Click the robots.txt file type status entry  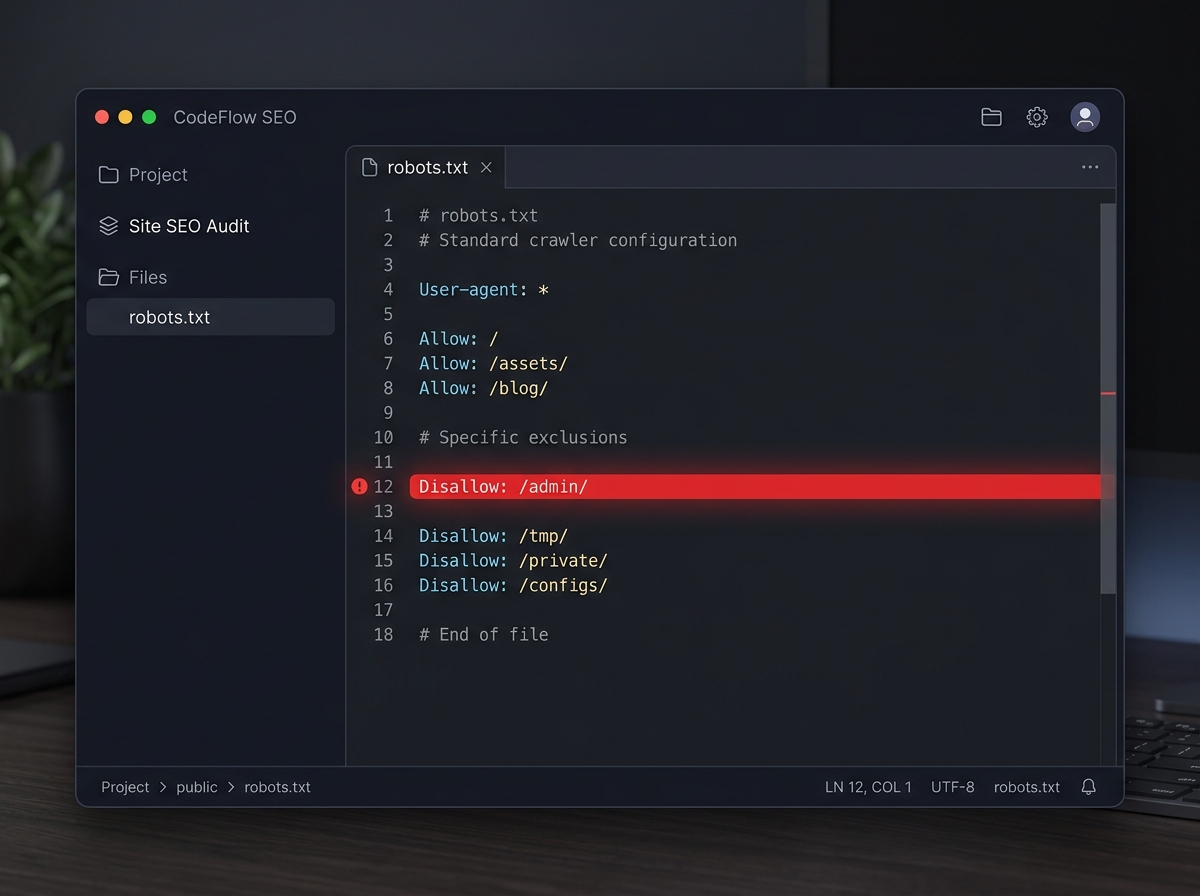[1027, 787]
